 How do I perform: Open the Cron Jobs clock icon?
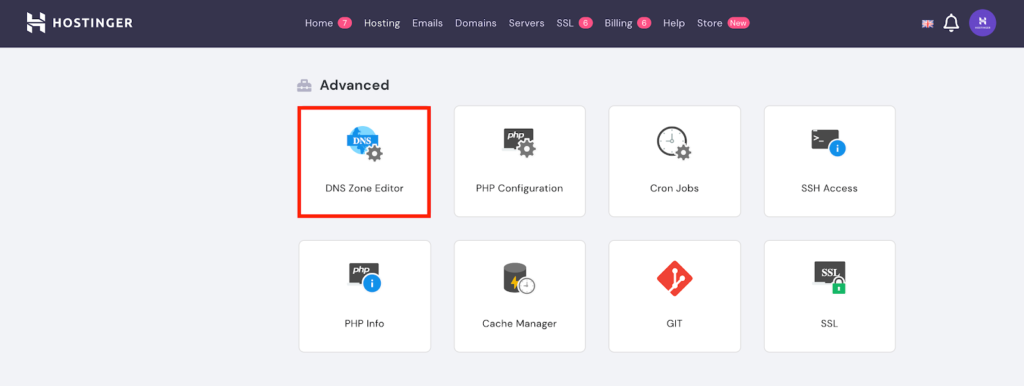coord(674,143)
